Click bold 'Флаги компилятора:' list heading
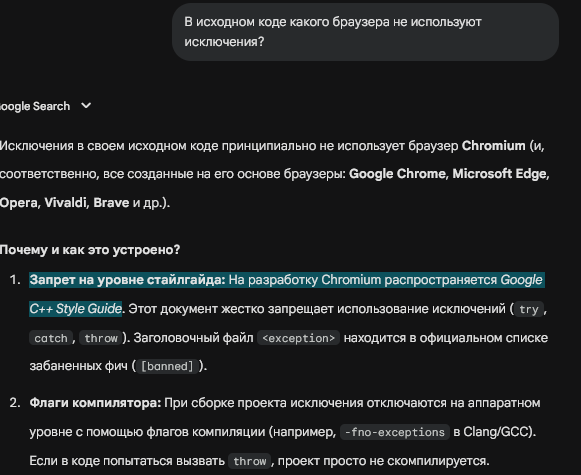The height and width of the screenshot is (475, 581). click(x=95, y=403)
